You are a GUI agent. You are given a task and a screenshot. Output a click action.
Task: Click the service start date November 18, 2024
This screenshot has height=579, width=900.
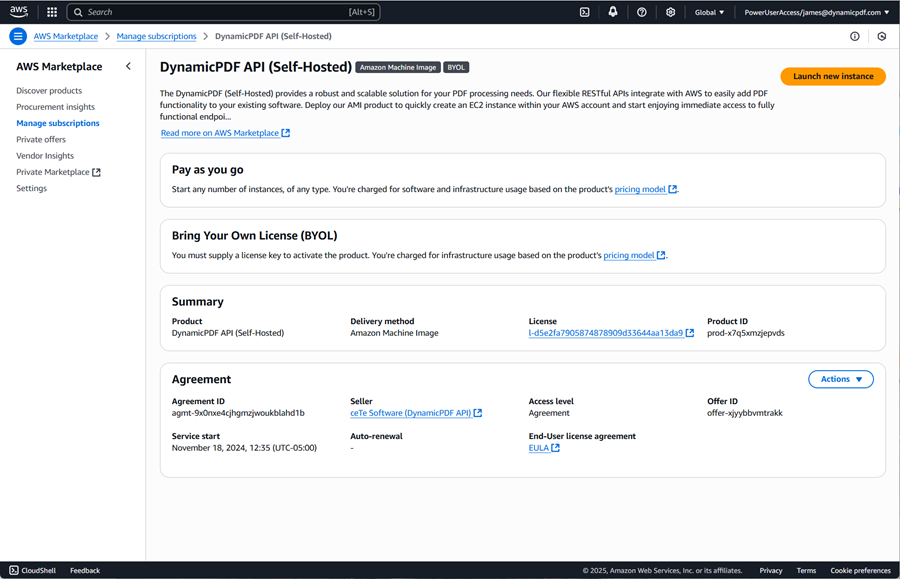pos(244,448)
